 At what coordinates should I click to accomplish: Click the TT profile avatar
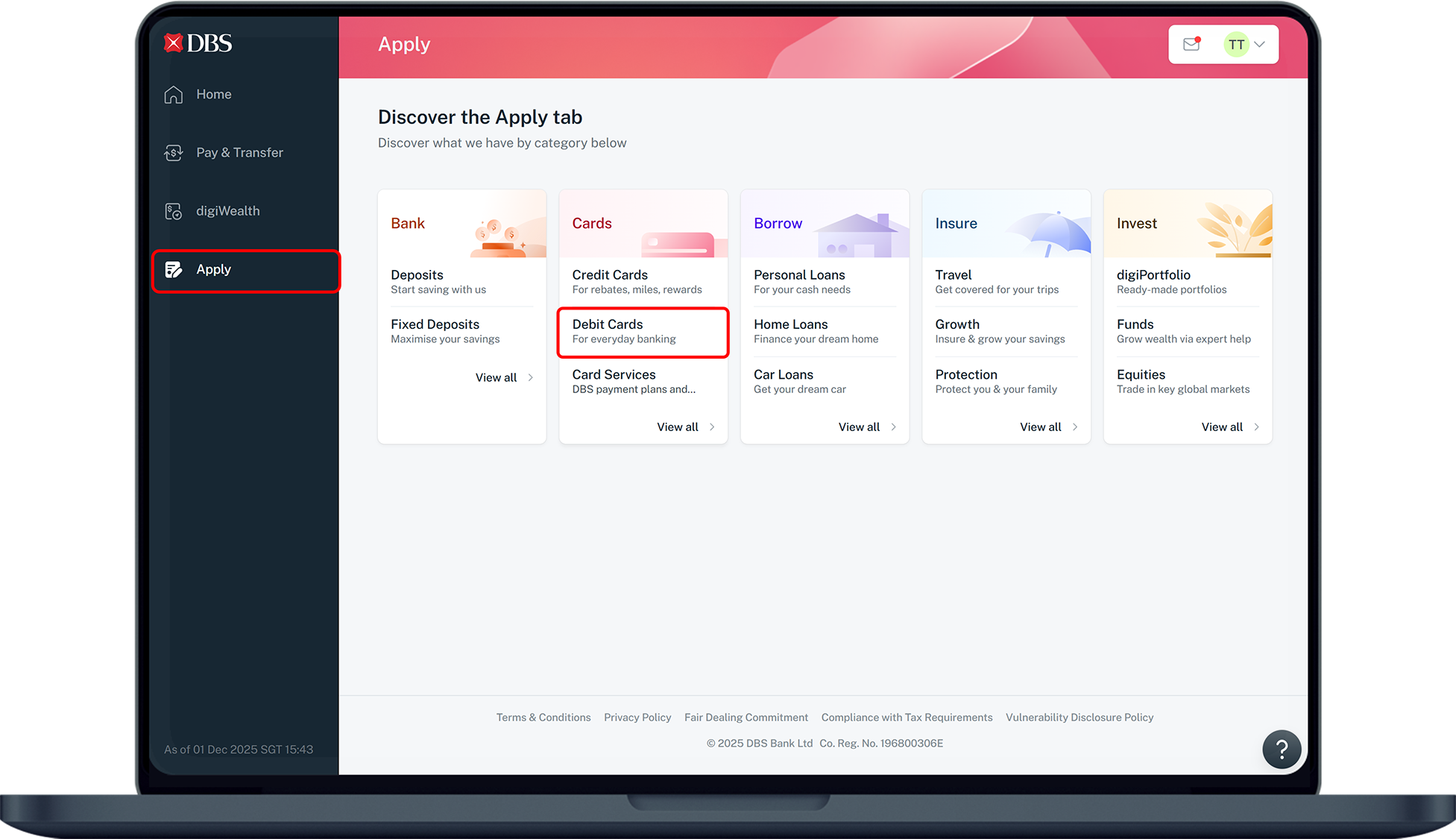tap(1237, 44)
